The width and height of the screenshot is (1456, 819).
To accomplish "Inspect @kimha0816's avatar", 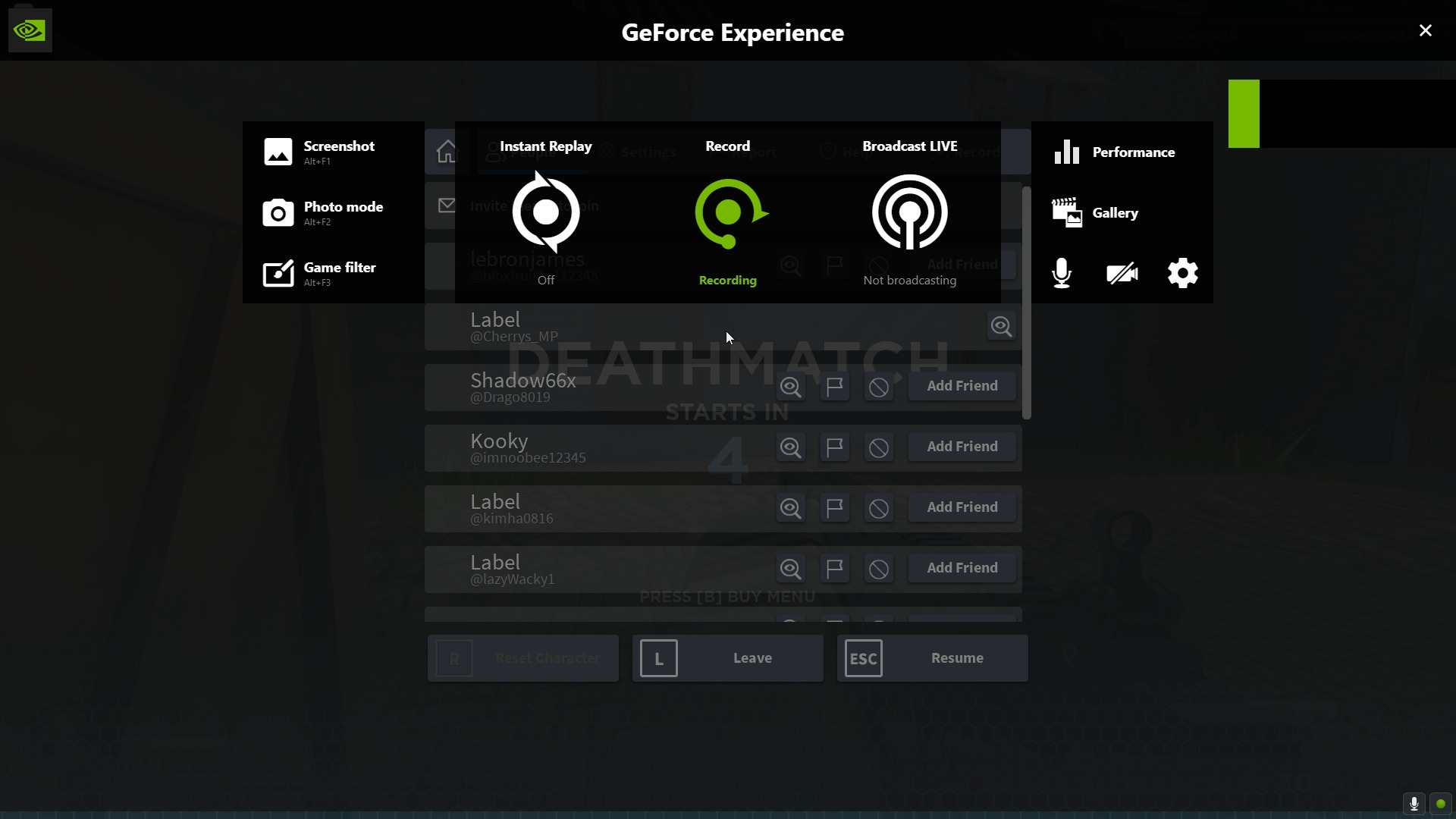I will tap(790, 508).
